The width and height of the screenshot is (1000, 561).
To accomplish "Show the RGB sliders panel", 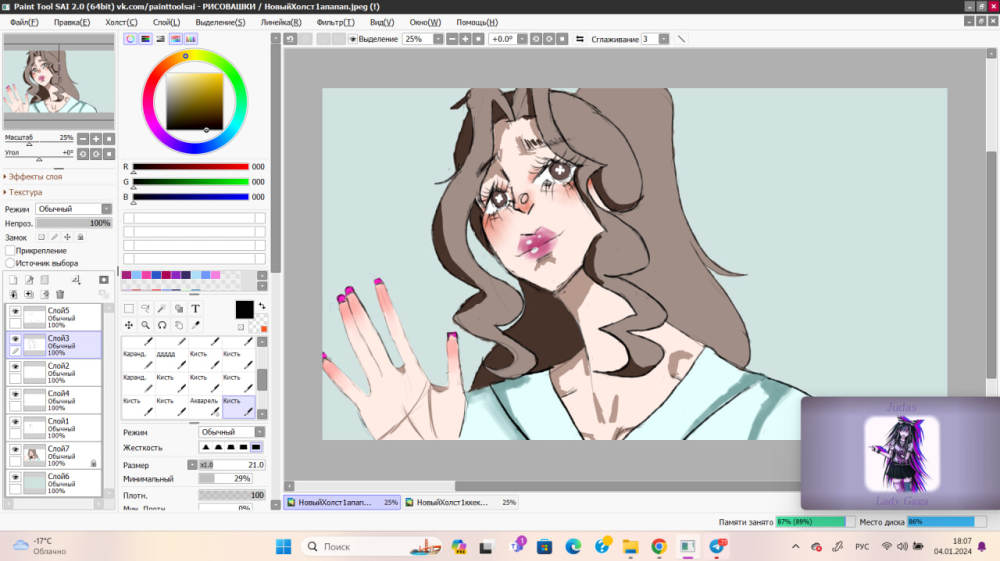I will click(x=145, y=39).
